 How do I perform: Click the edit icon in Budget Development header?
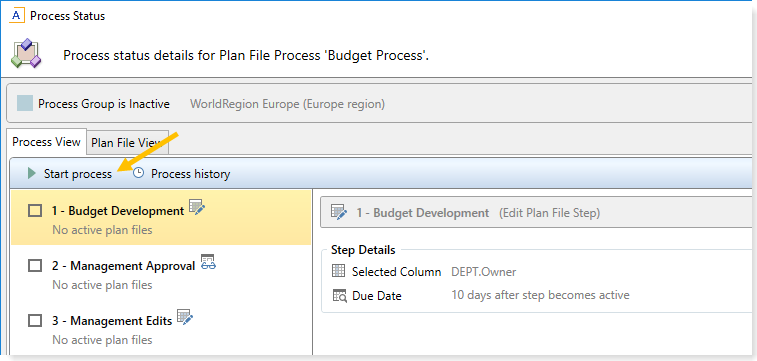click(x=339, y=212)
